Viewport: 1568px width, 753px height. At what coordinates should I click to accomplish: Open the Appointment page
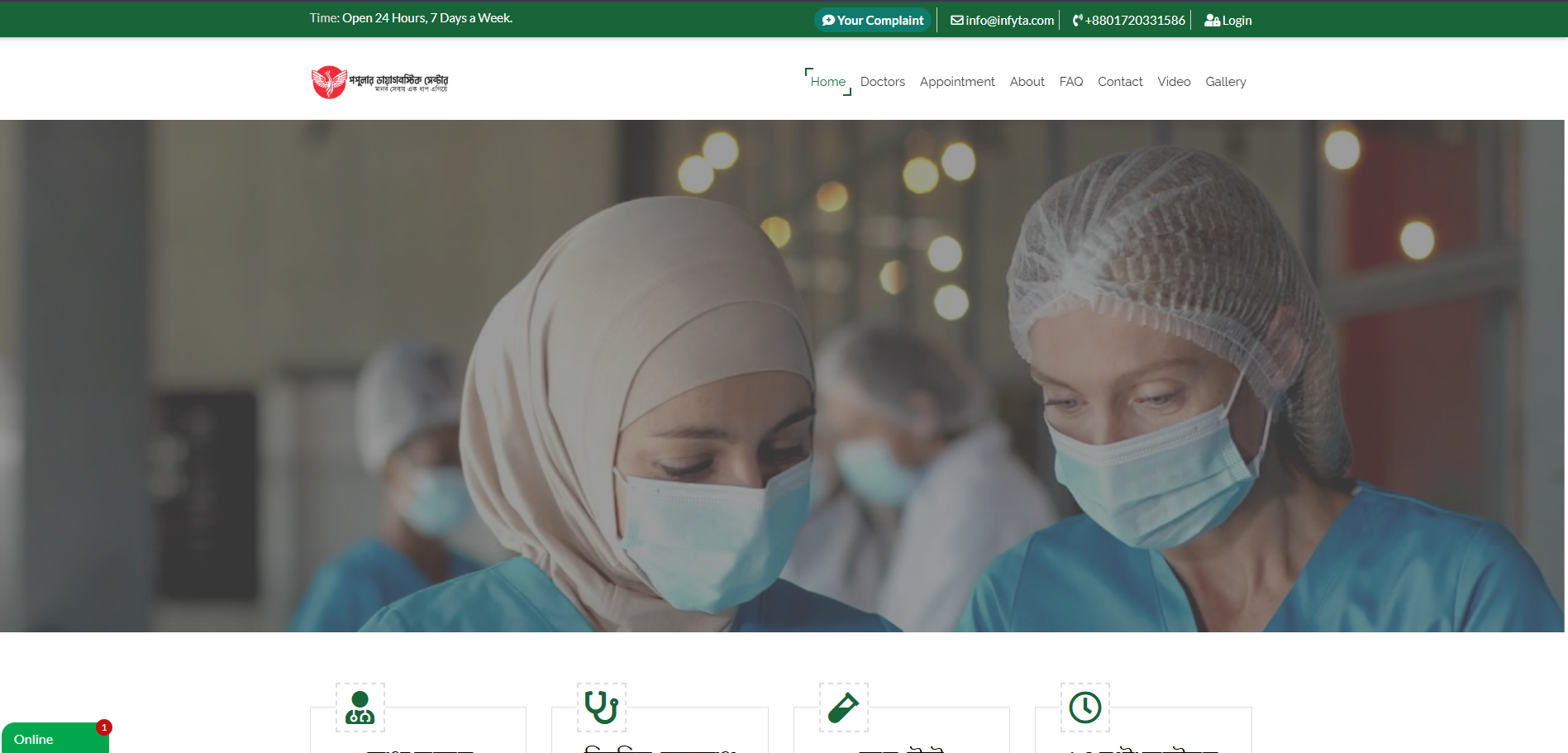coord(957,82)
